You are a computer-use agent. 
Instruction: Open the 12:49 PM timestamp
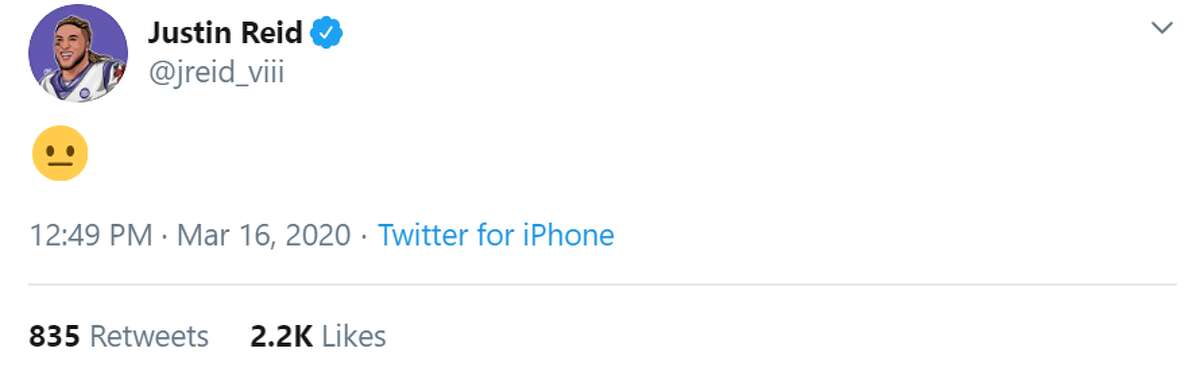point(91,236)
